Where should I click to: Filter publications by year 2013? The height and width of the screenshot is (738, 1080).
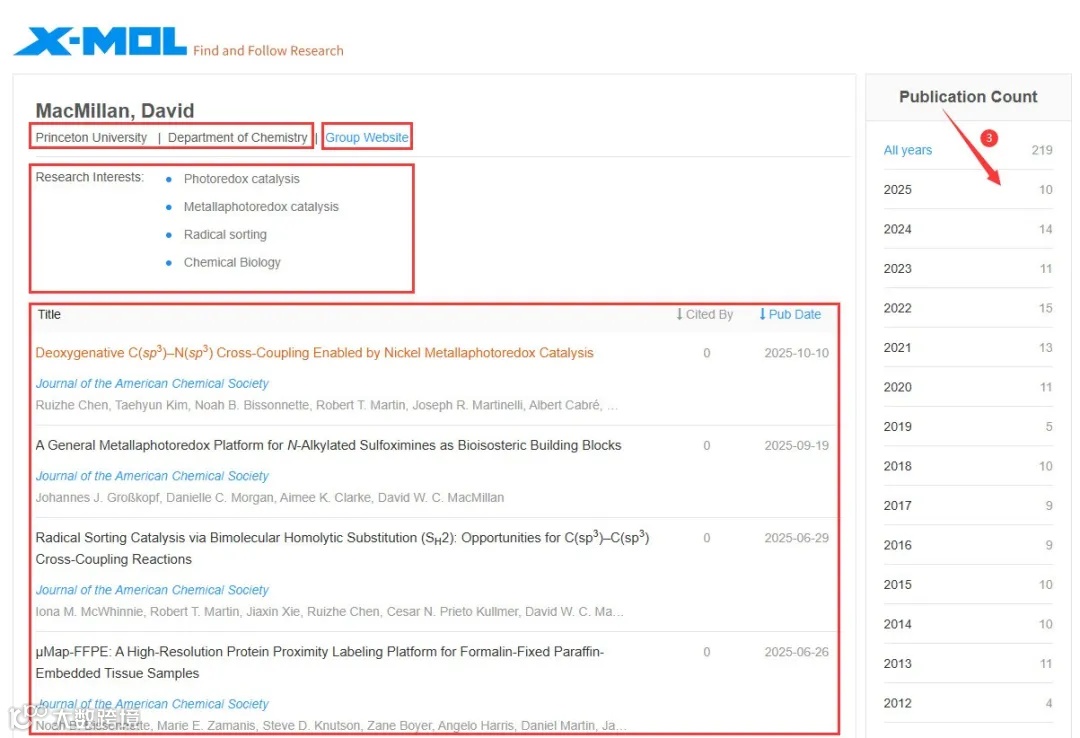click(x=897, y=664)
